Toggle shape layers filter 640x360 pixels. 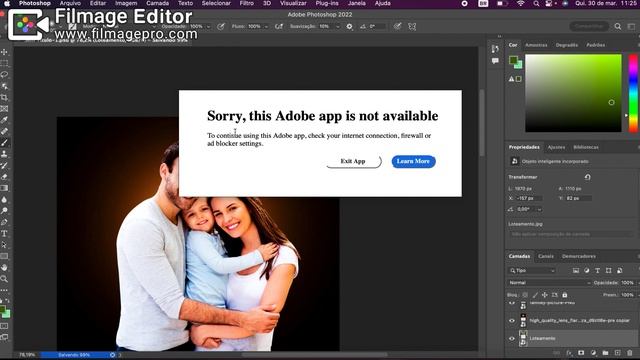[609, 271]
